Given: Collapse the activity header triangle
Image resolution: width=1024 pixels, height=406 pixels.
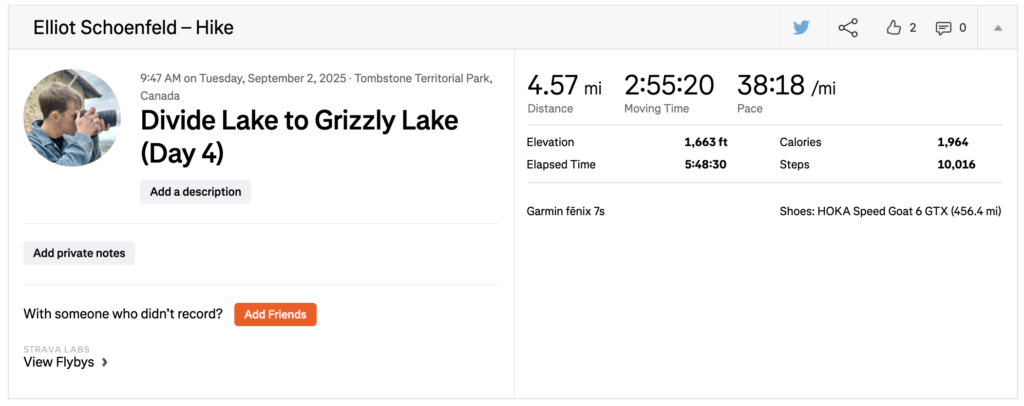Looking at the screenshot, I should tap(997, 28).
